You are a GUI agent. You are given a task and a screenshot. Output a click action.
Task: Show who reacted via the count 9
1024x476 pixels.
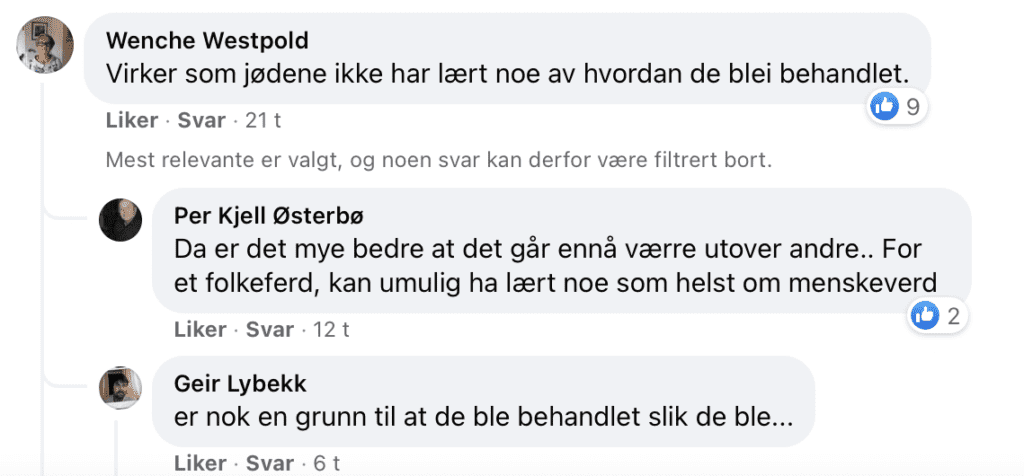tap(913, 106)
